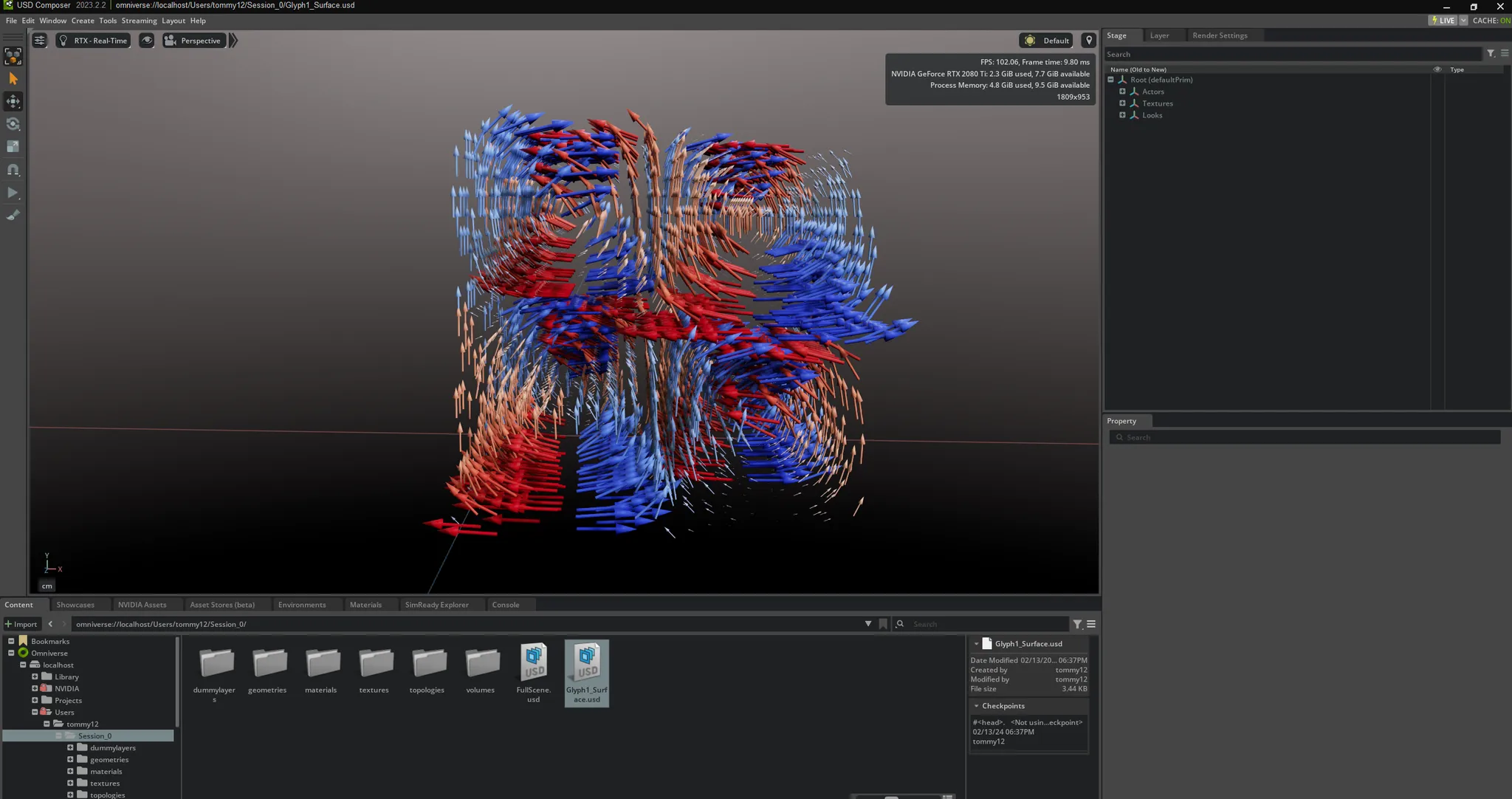
Task: Select the Scale tool
Action: (x=13, y=147)
